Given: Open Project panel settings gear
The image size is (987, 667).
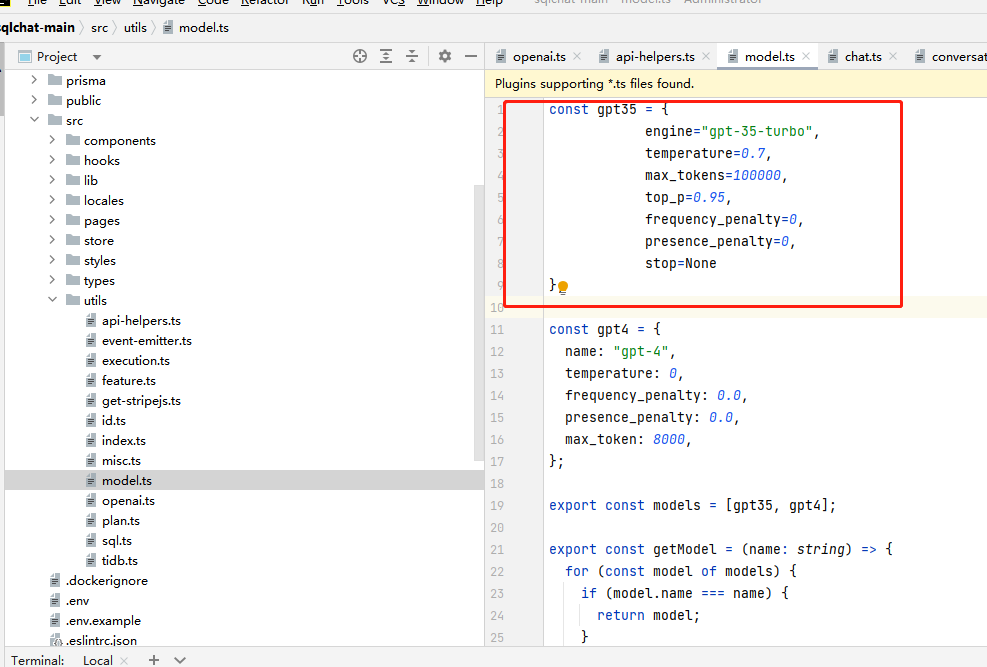Looking at the screenshot, I should tap(445, 57).
